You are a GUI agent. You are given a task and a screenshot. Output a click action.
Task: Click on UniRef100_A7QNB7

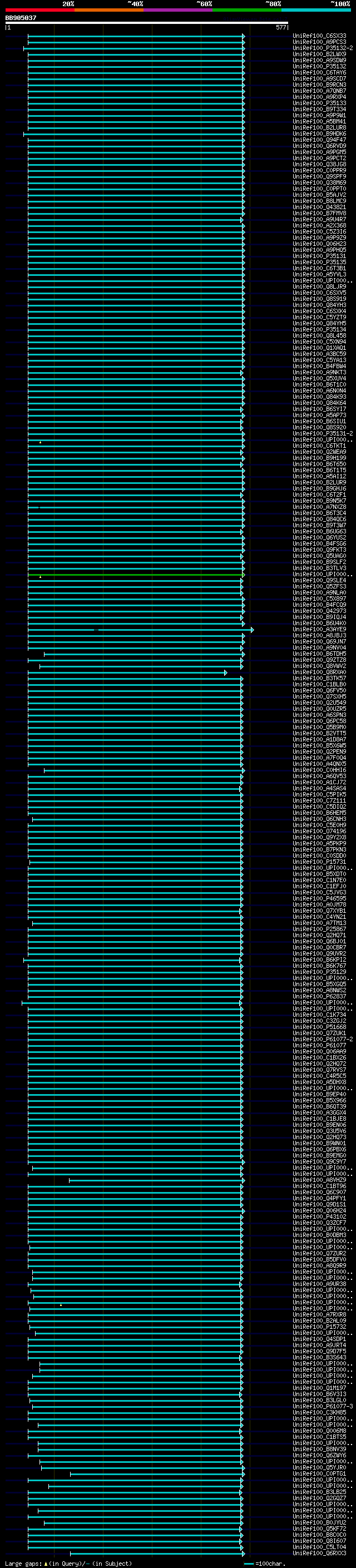[319, 91]
